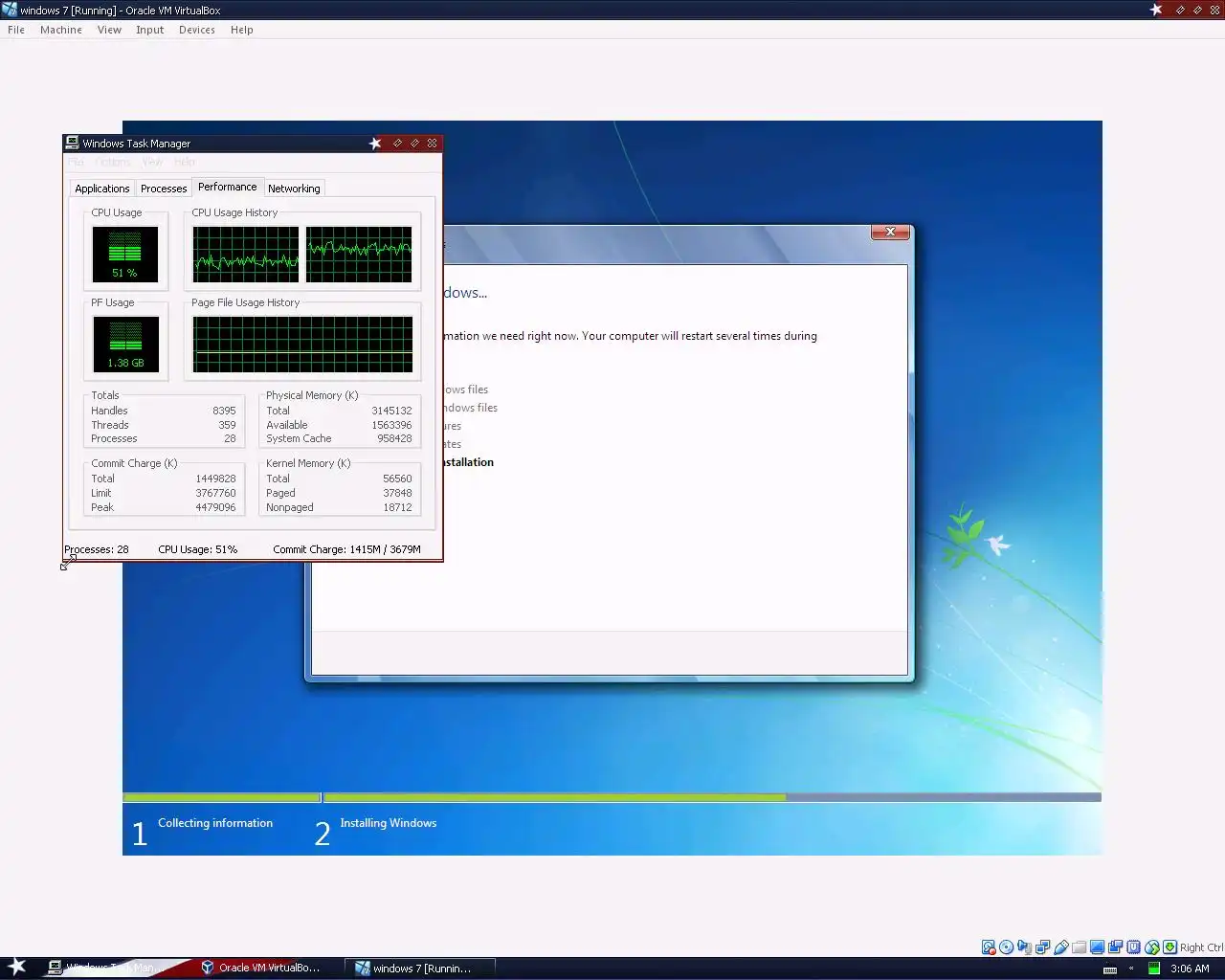Open the Task Manager Options menu
This screenshot has height=980, width=1225.
point(113,162)
